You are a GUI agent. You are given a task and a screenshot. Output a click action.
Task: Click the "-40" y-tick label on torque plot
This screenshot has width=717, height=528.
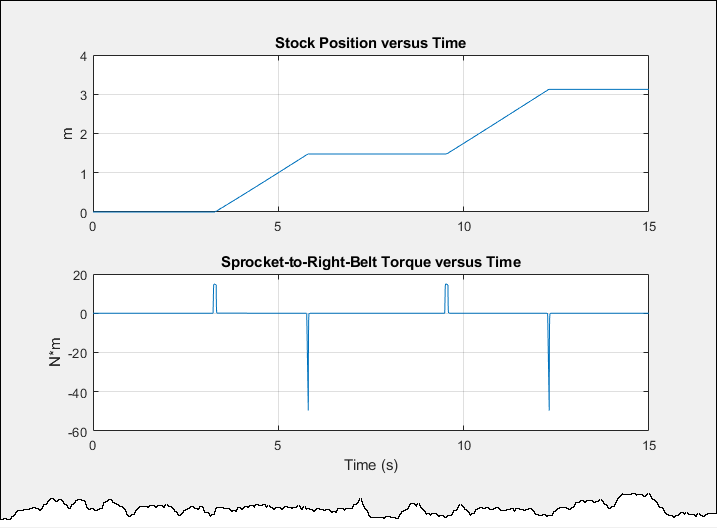76,392
